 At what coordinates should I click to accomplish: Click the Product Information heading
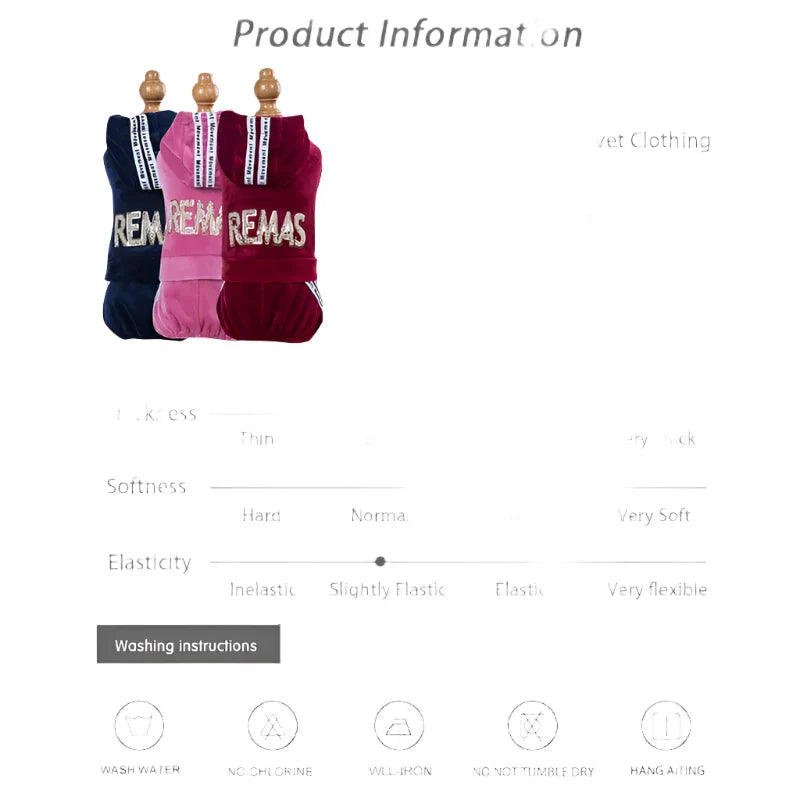[x=407, y=34]
